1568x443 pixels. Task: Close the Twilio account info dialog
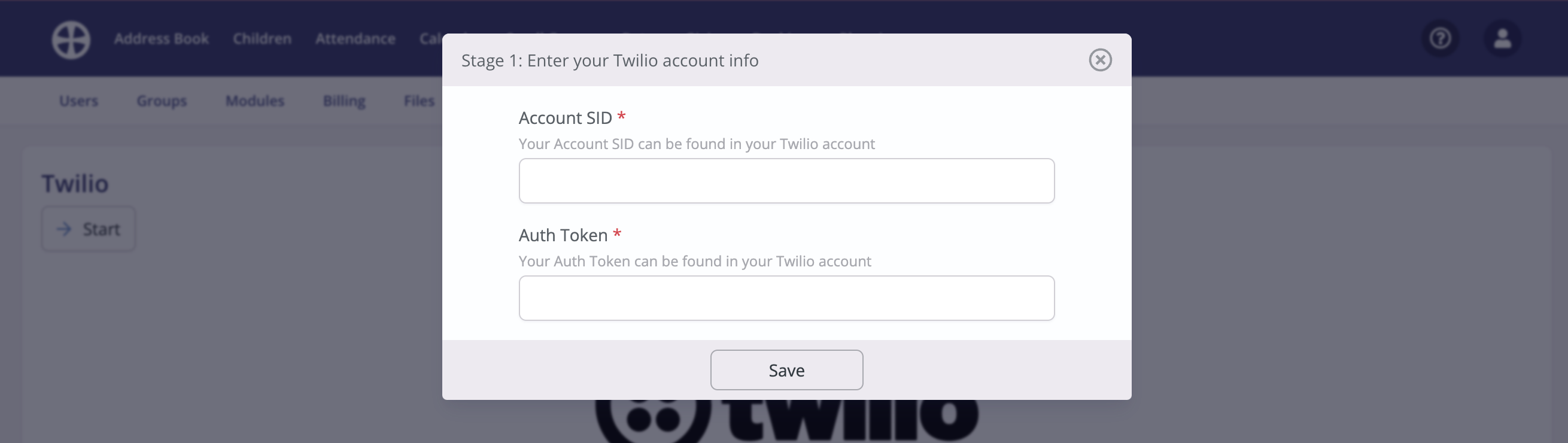click(1100, 60)
